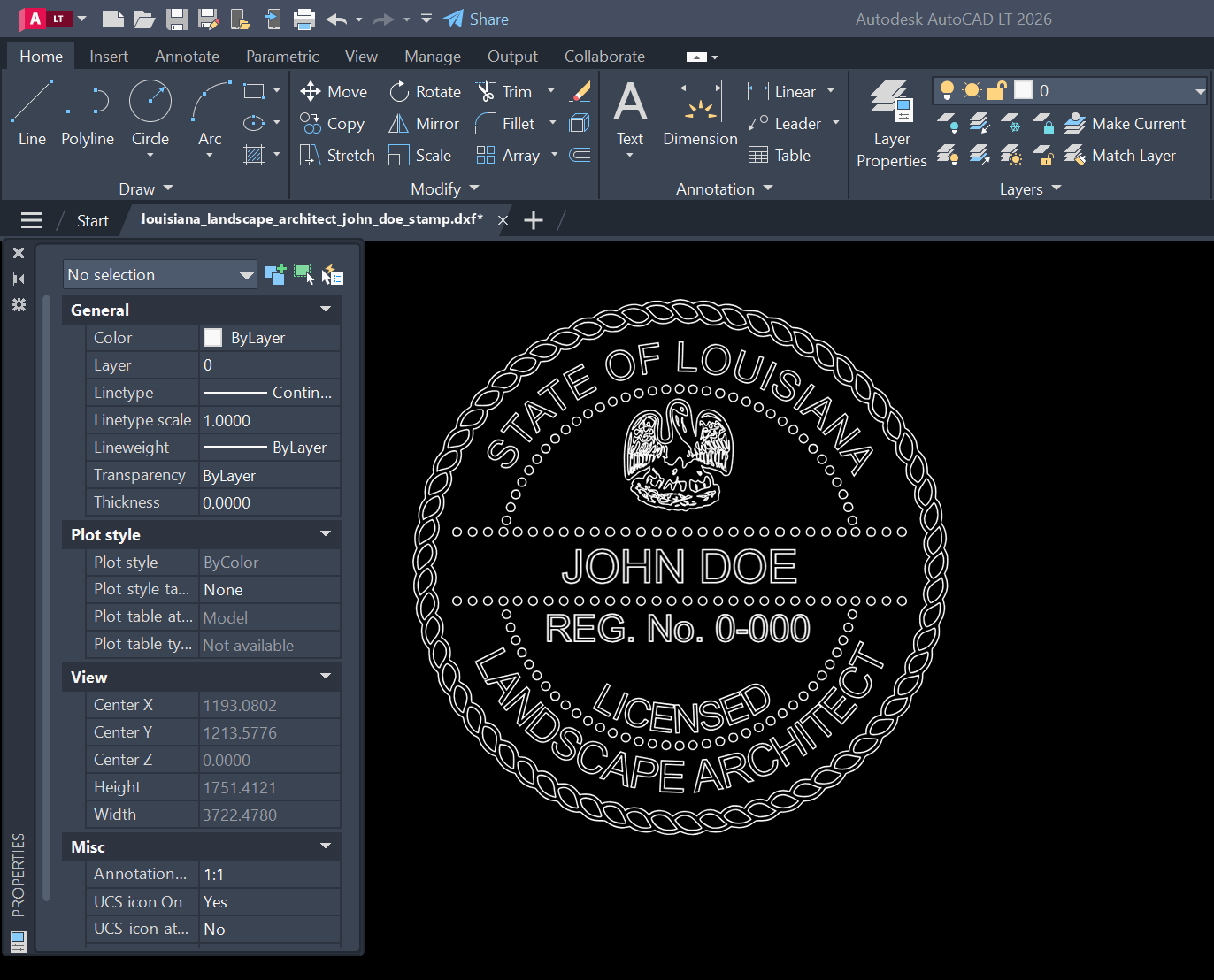Toggle auto-hide on the Properties palette
The height and width of the screenshot is (980, 1214).
[19, 279]
